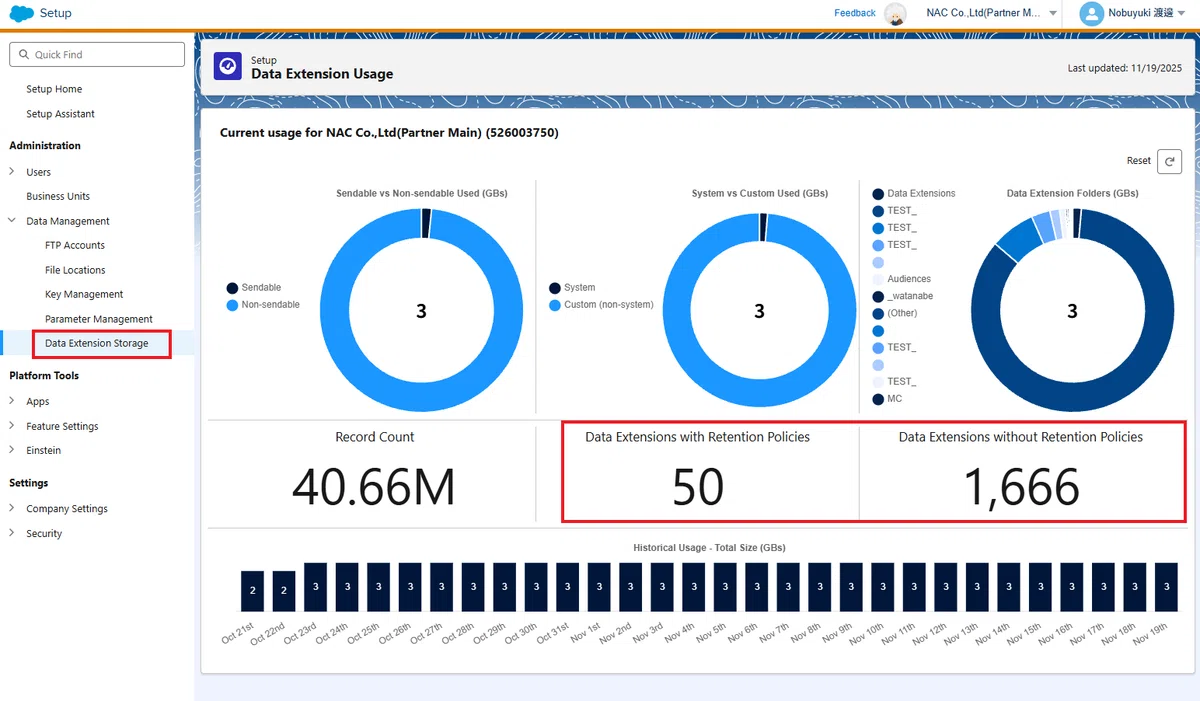Collapse the Data Management section
The height and width of the screenshot is (701, 1200).
[x=12, y=221]
